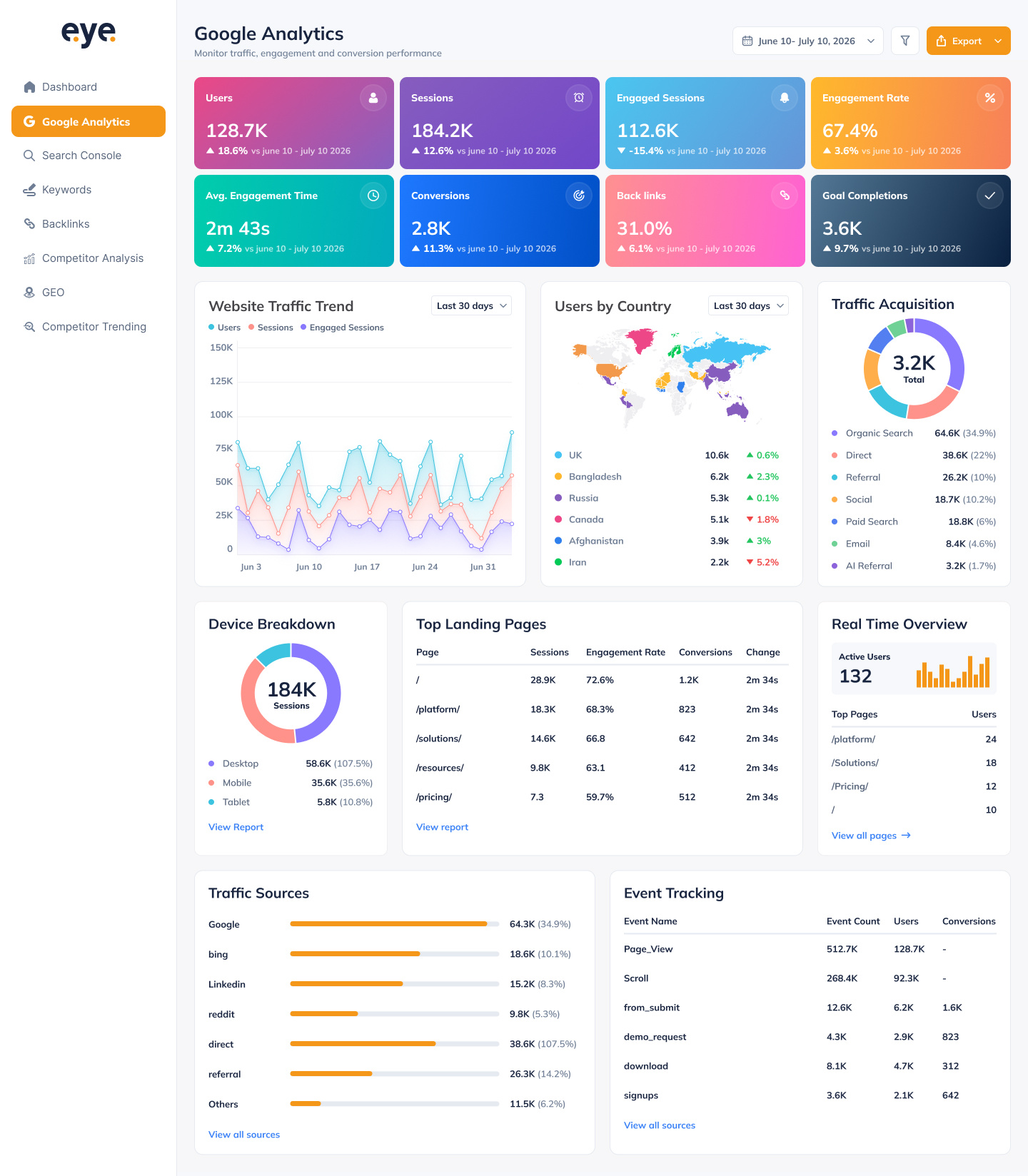Click the world map in Users by Country
Image resolution: width=1028 pixels, height=1176 pixels.
click(x=671, y=377)
